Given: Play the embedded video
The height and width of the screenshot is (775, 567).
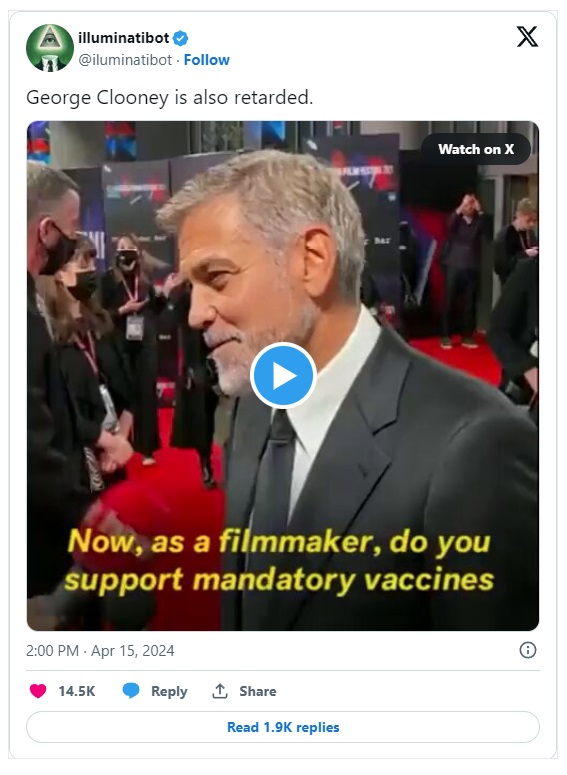Looking at the screenshot, I should click(283, 376).
